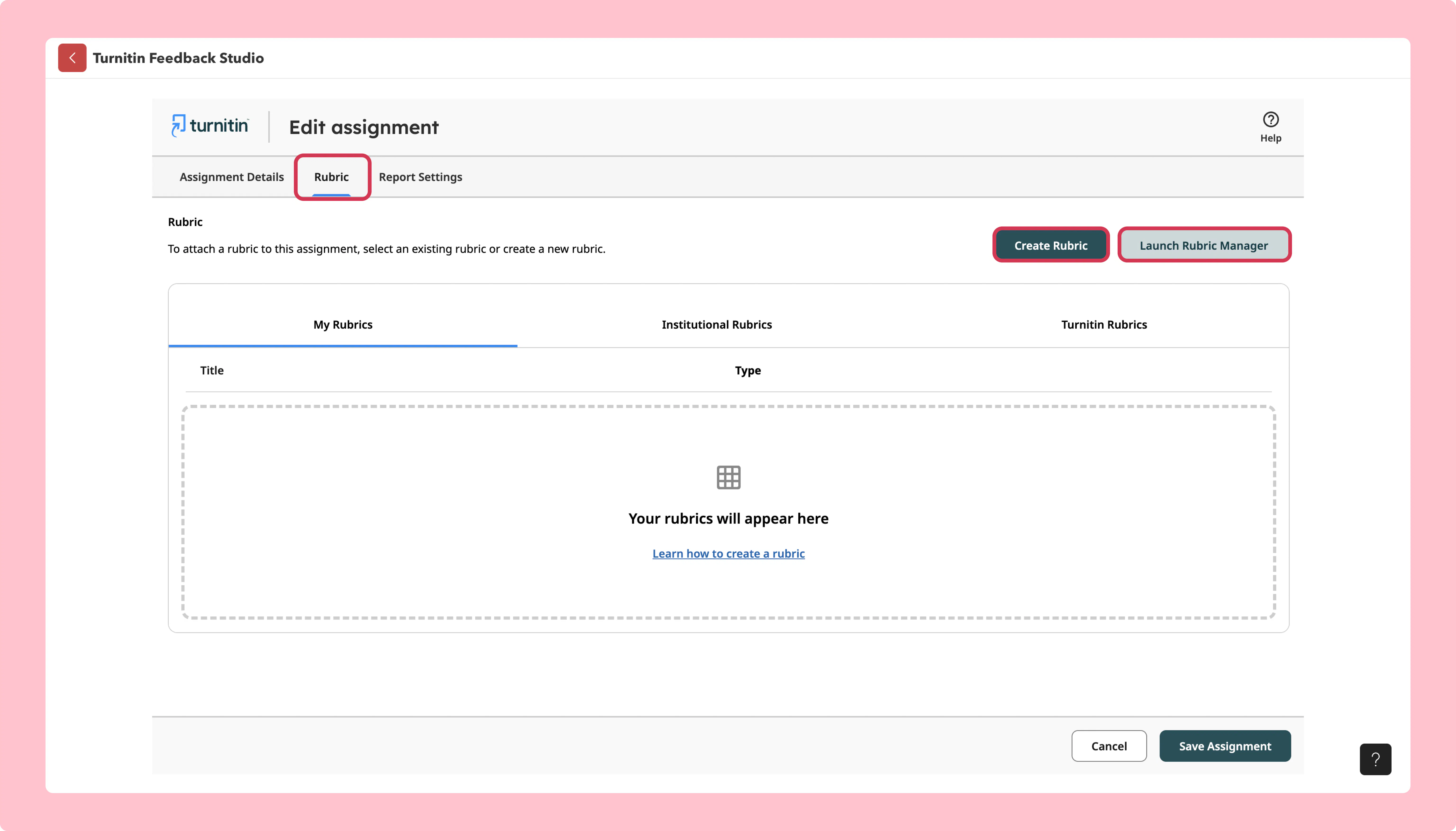The image size is (1456, 831).
Task: Click the red back arrow icon
Action: coord(72,58)
